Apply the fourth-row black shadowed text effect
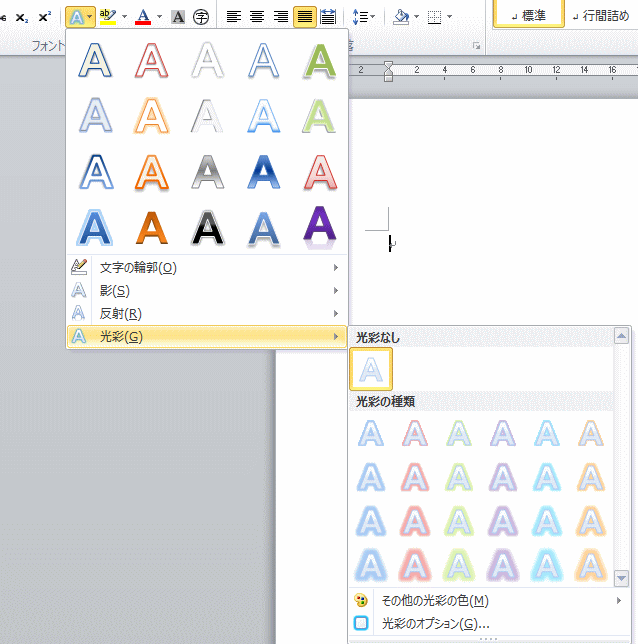638x644 pixels. pyautogui.click(x=207, y=228)
